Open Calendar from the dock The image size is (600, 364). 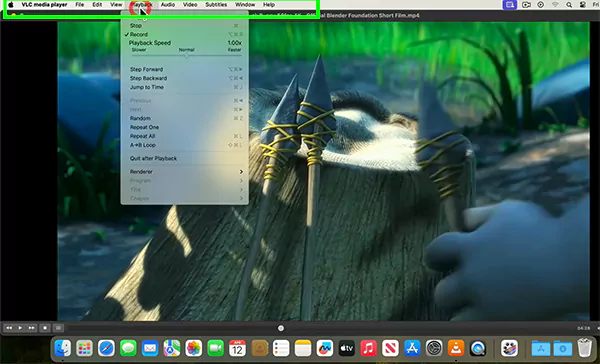point(237,348)
